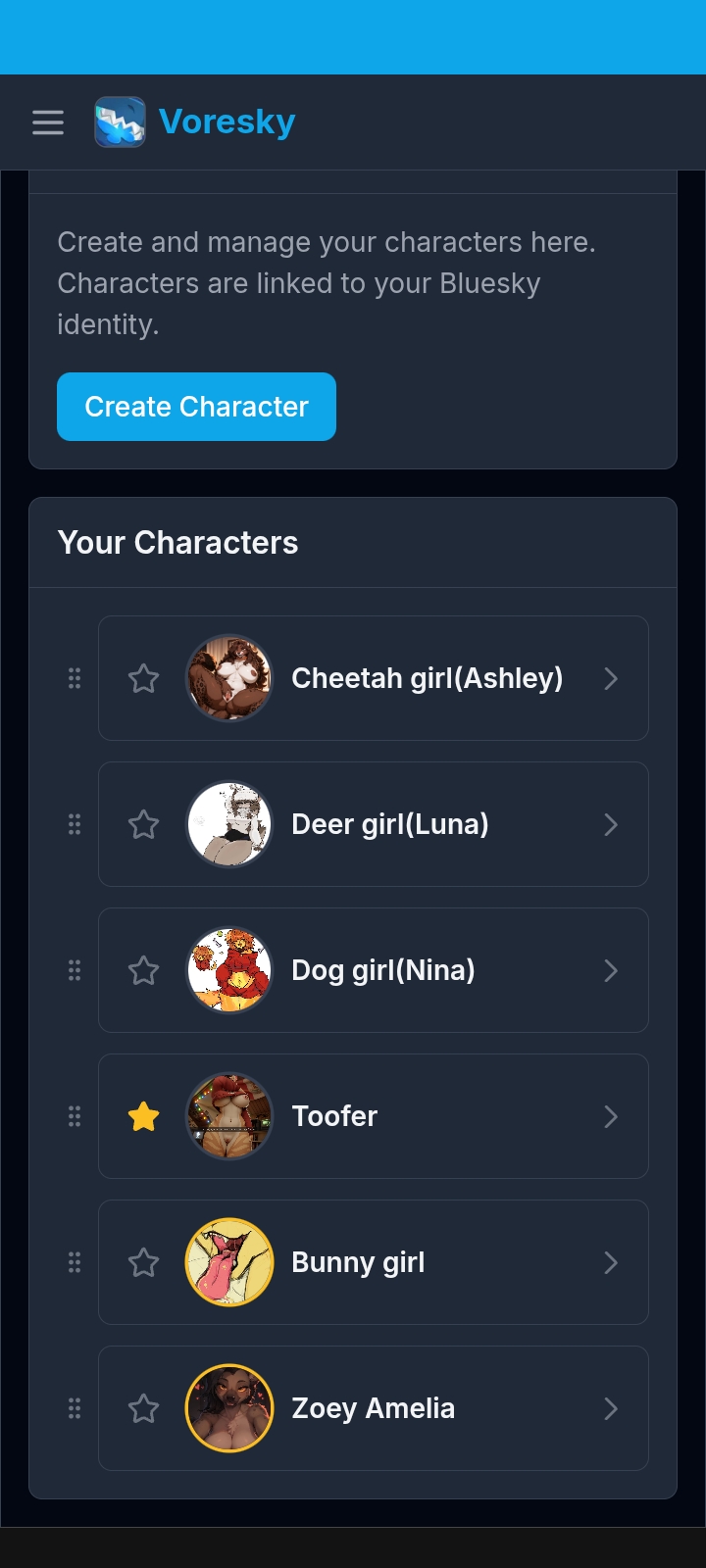Click drag handle left of Bunny girl
Screen dimensions: 706x1568
coord(75,1262)
